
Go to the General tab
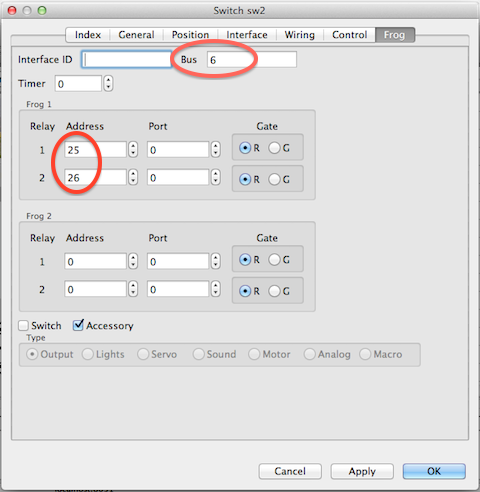(x=136, y=35)
